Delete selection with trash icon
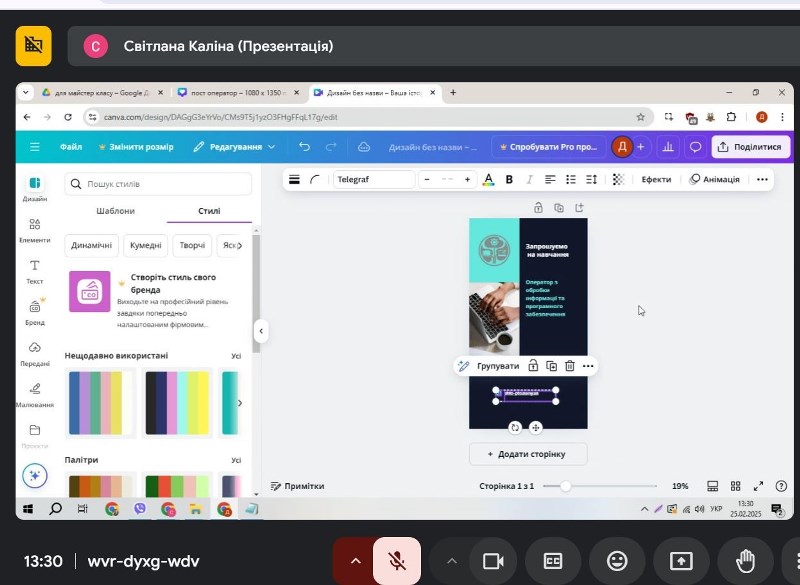The image size is (800, 585). pyautogui.click(x=569, y=366)
